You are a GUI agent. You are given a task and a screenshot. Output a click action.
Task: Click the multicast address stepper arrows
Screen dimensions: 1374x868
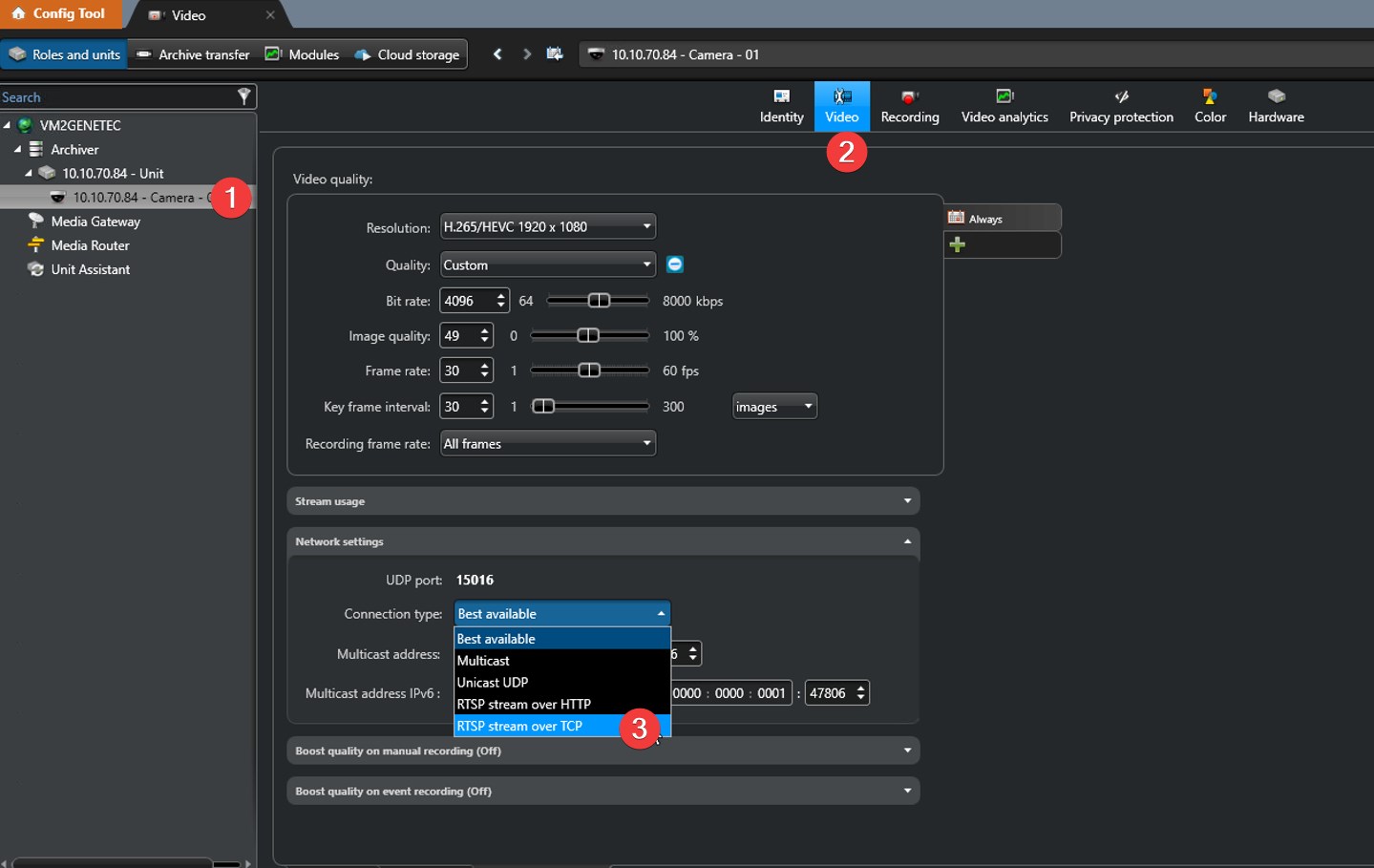(x=693, y=654)
